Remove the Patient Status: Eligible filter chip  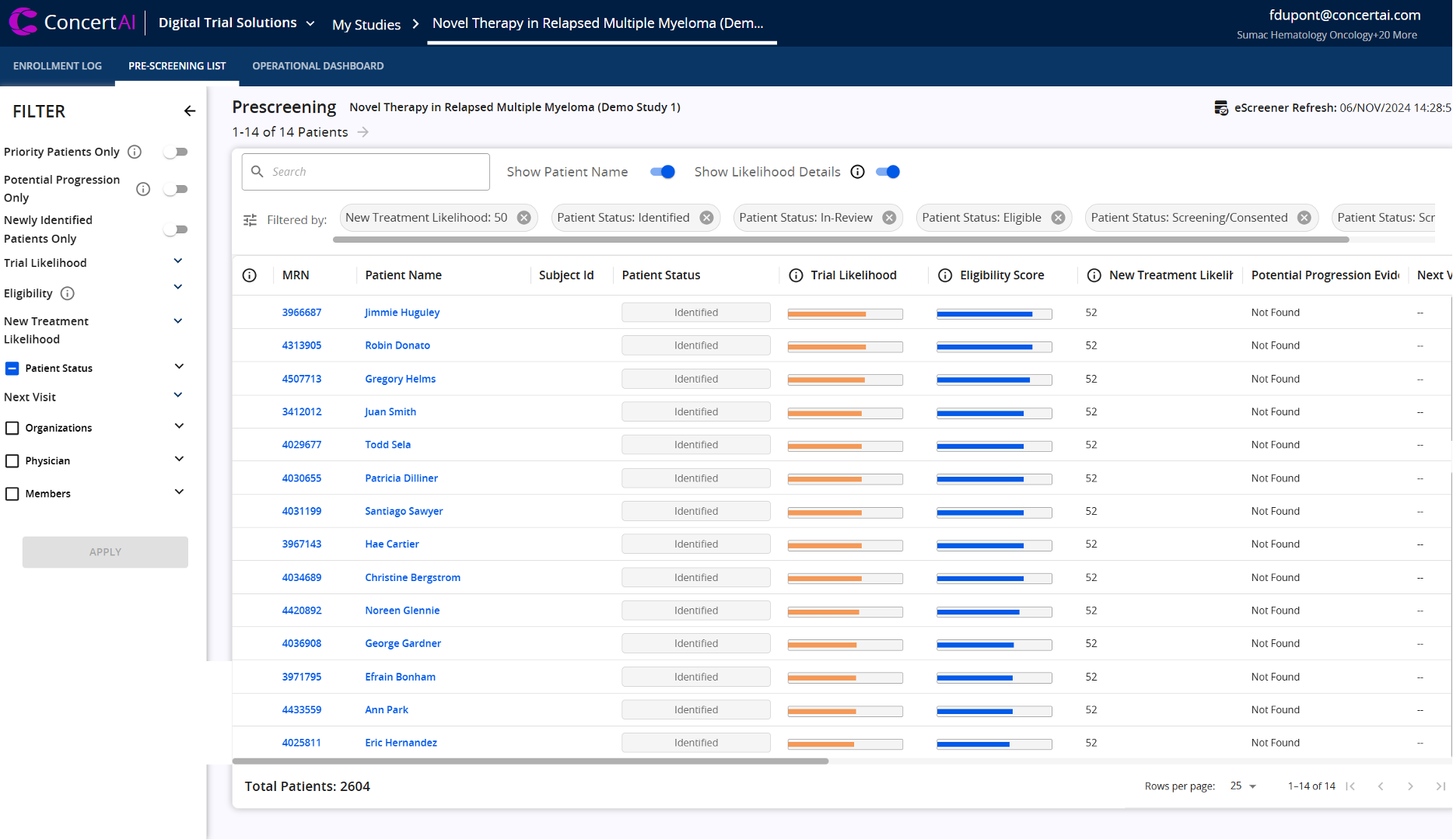pos(1058,218)
